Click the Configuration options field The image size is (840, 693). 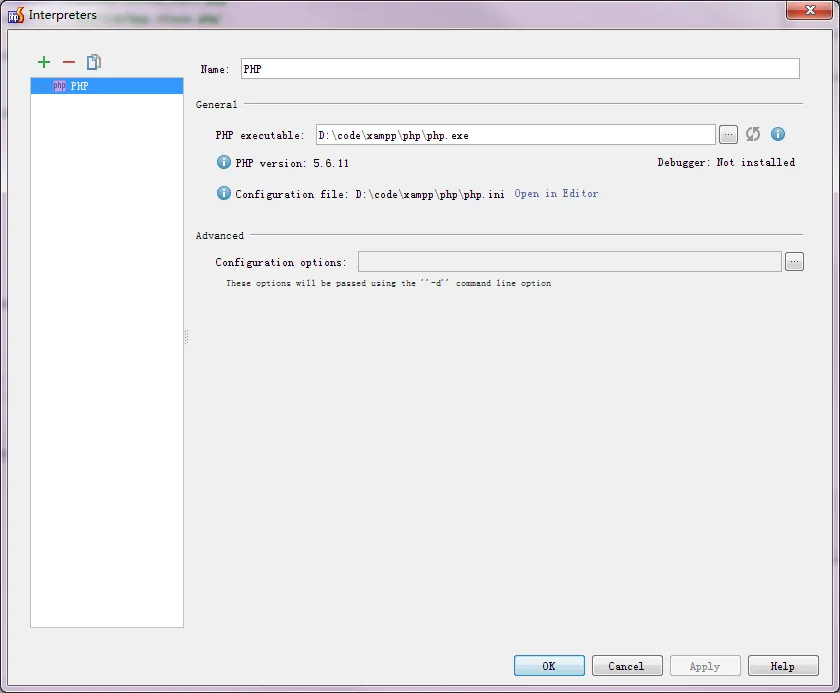pos(569,261)
